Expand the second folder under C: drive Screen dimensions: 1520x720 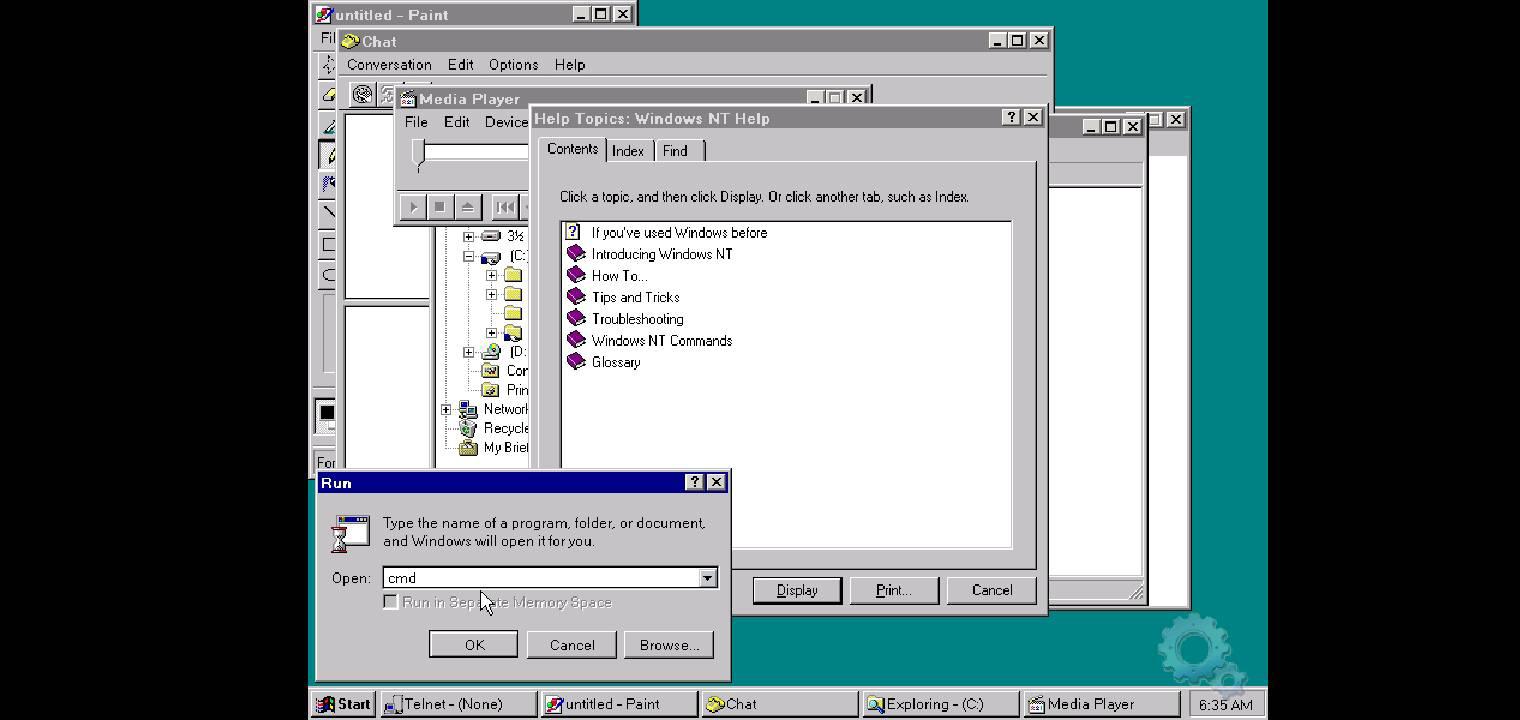pyautogui.click(x=491, y=294)
